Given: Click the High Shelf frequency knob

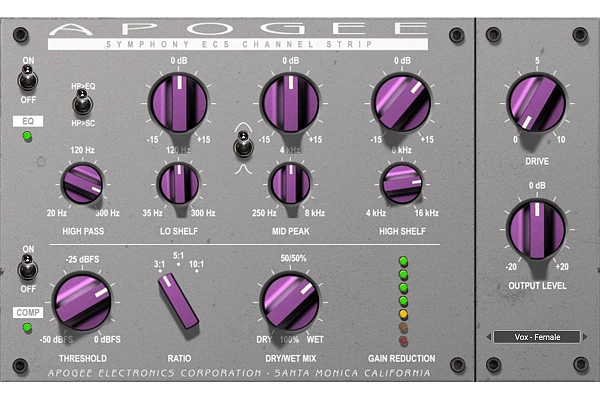Looking at the screenshot, I should click(402, 183).
